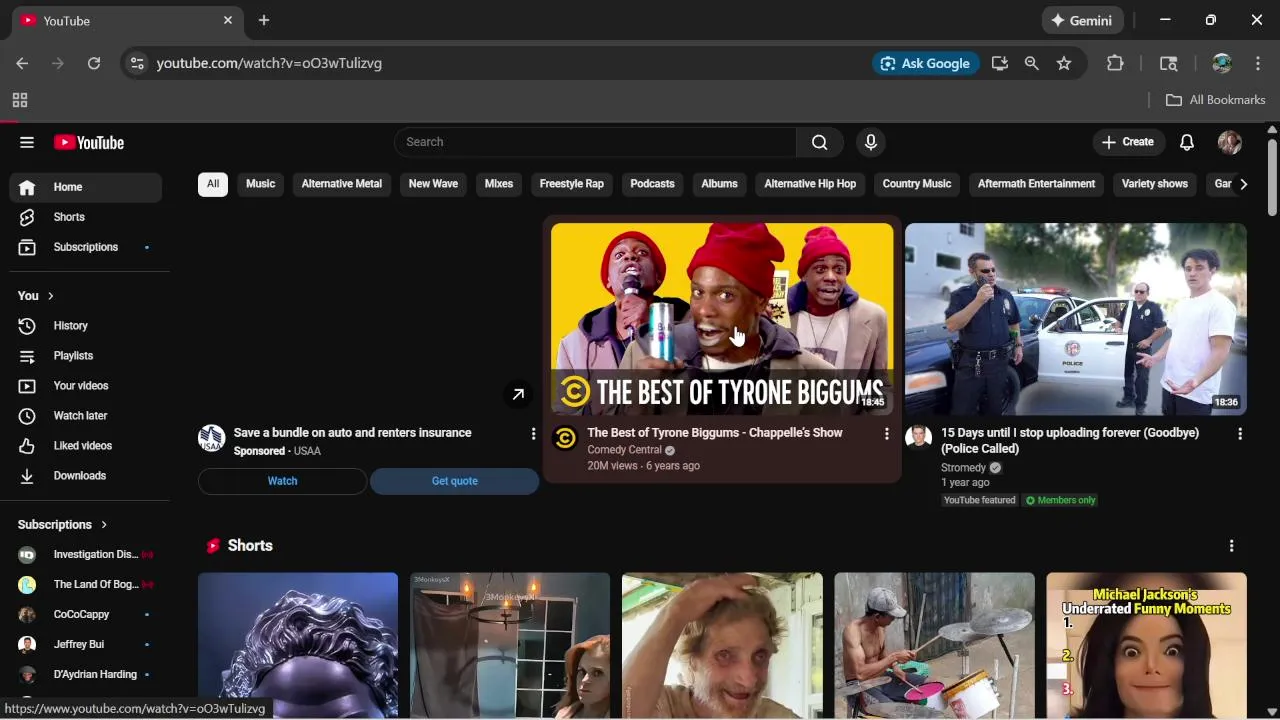This screenshot has width=1280, height=720.
Task: Open the '15 Days until I stop uploading' title
Action: 1070,441
